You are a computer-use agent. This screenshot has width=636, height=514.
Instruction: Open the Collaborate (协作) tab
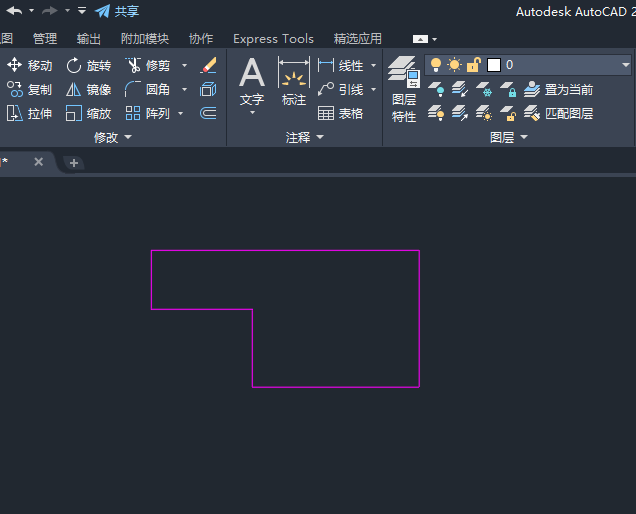(x=201, y=39)
